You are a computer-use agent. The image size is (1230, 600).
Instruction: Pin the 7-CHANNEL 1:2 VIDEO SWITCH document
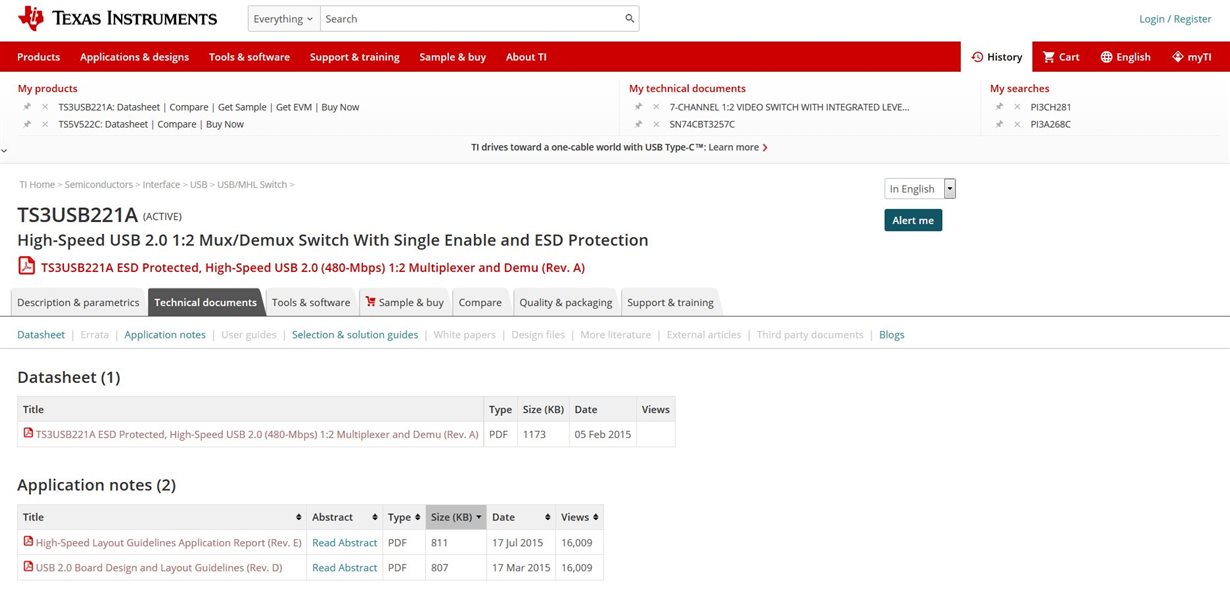point(638,107)
